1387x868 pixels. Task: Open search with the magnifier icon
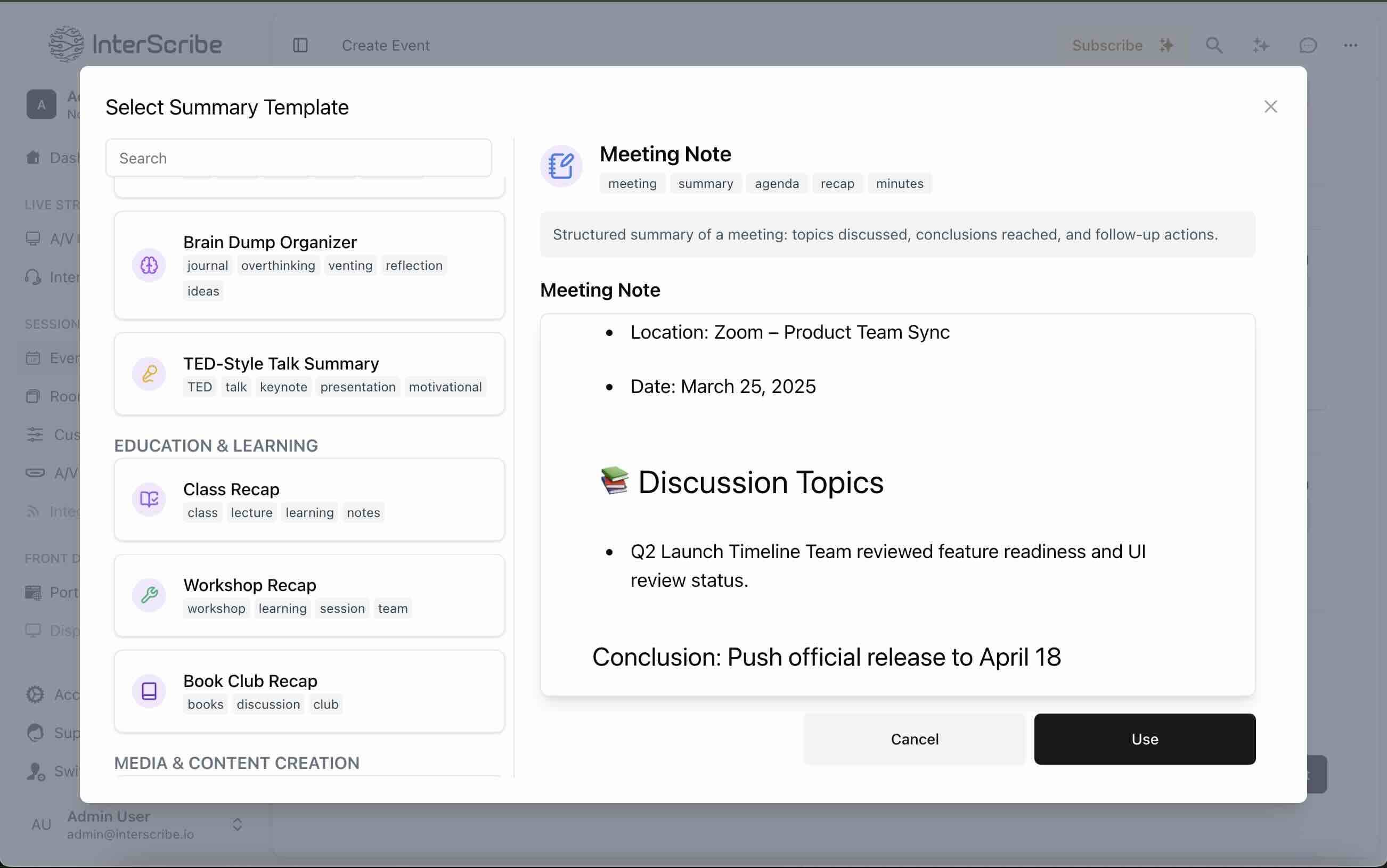1213,45
